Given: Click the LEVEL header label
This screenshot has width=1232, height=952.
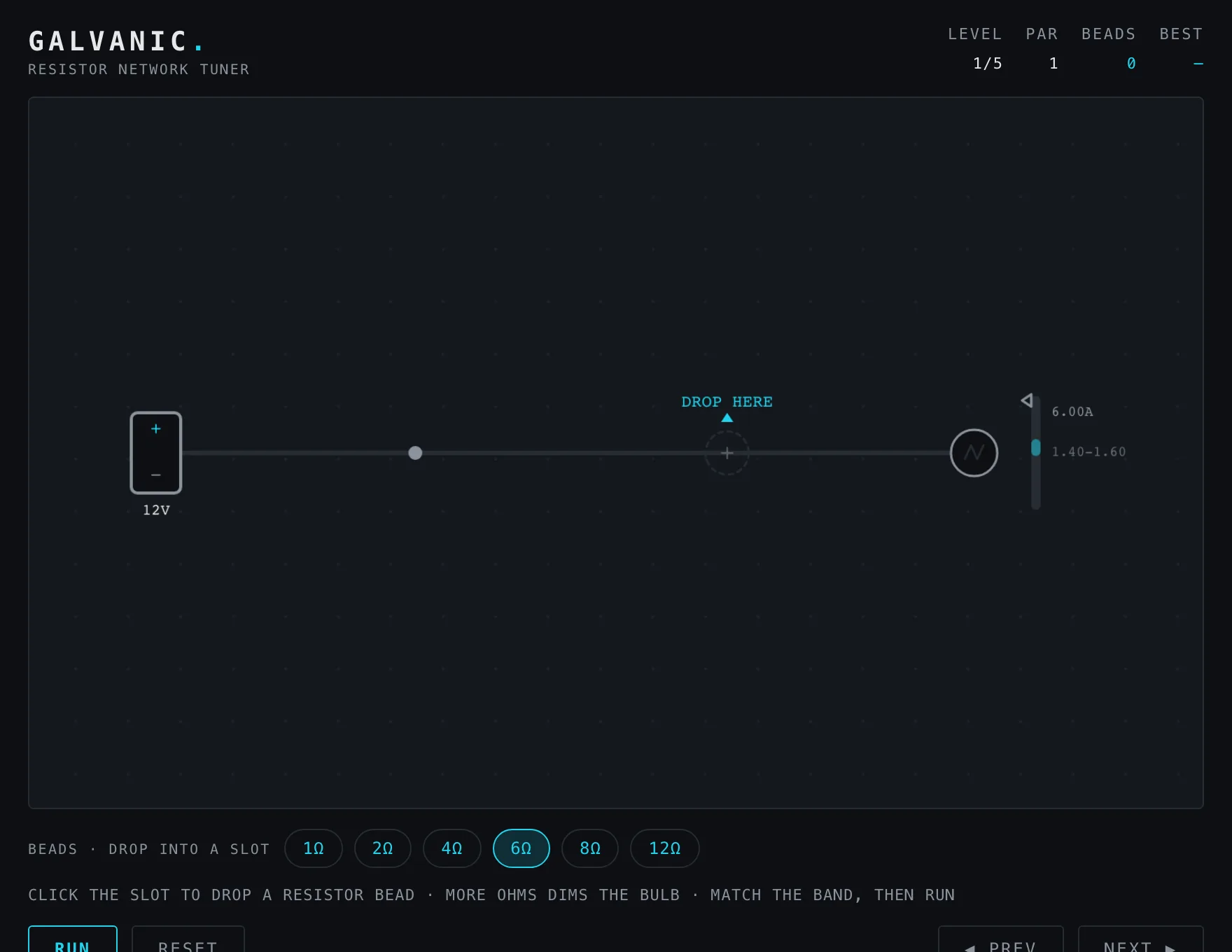Looking at the screenshot, I should tap(975, 34).
